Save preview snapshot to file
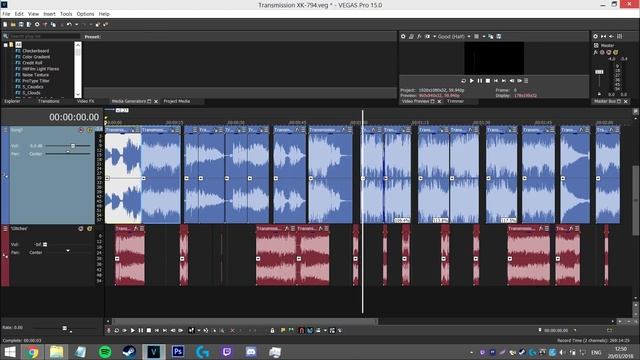The width and height of the screenshot is (640, 360). pos(499,36)
